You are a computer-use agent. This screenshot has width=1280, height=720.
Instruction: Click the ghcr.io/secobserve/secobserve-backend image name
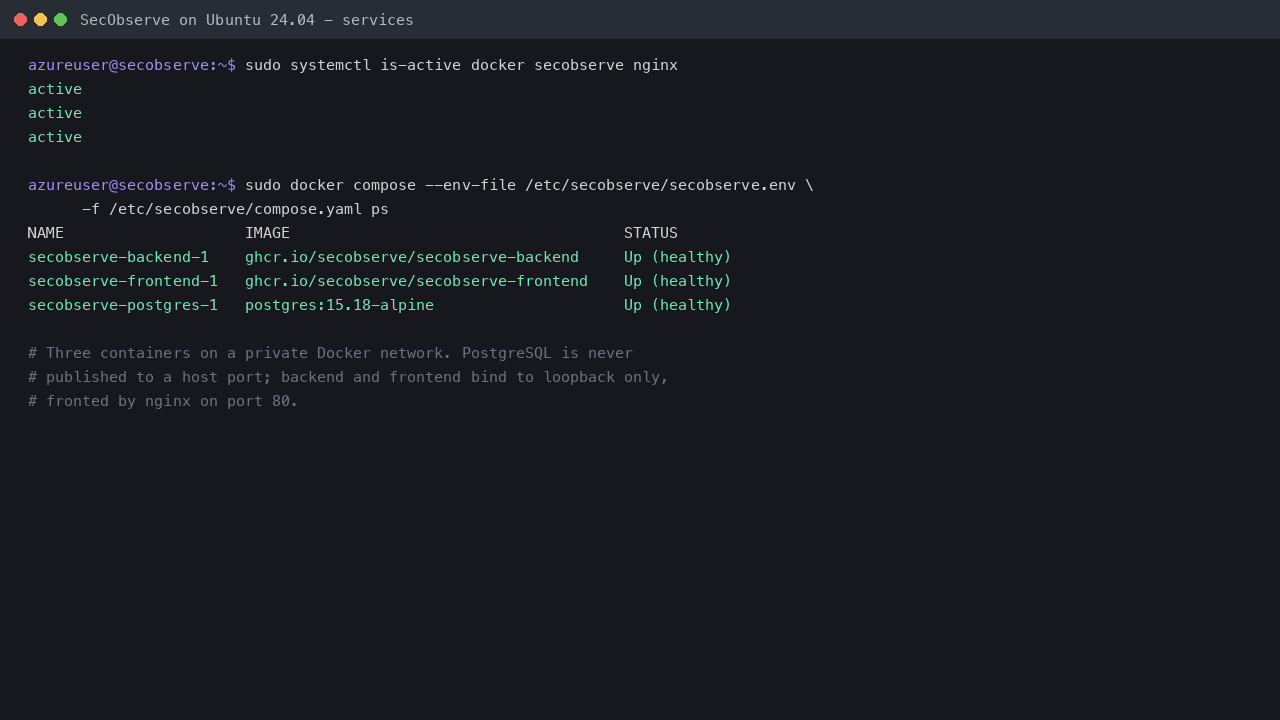coord(412,257)
